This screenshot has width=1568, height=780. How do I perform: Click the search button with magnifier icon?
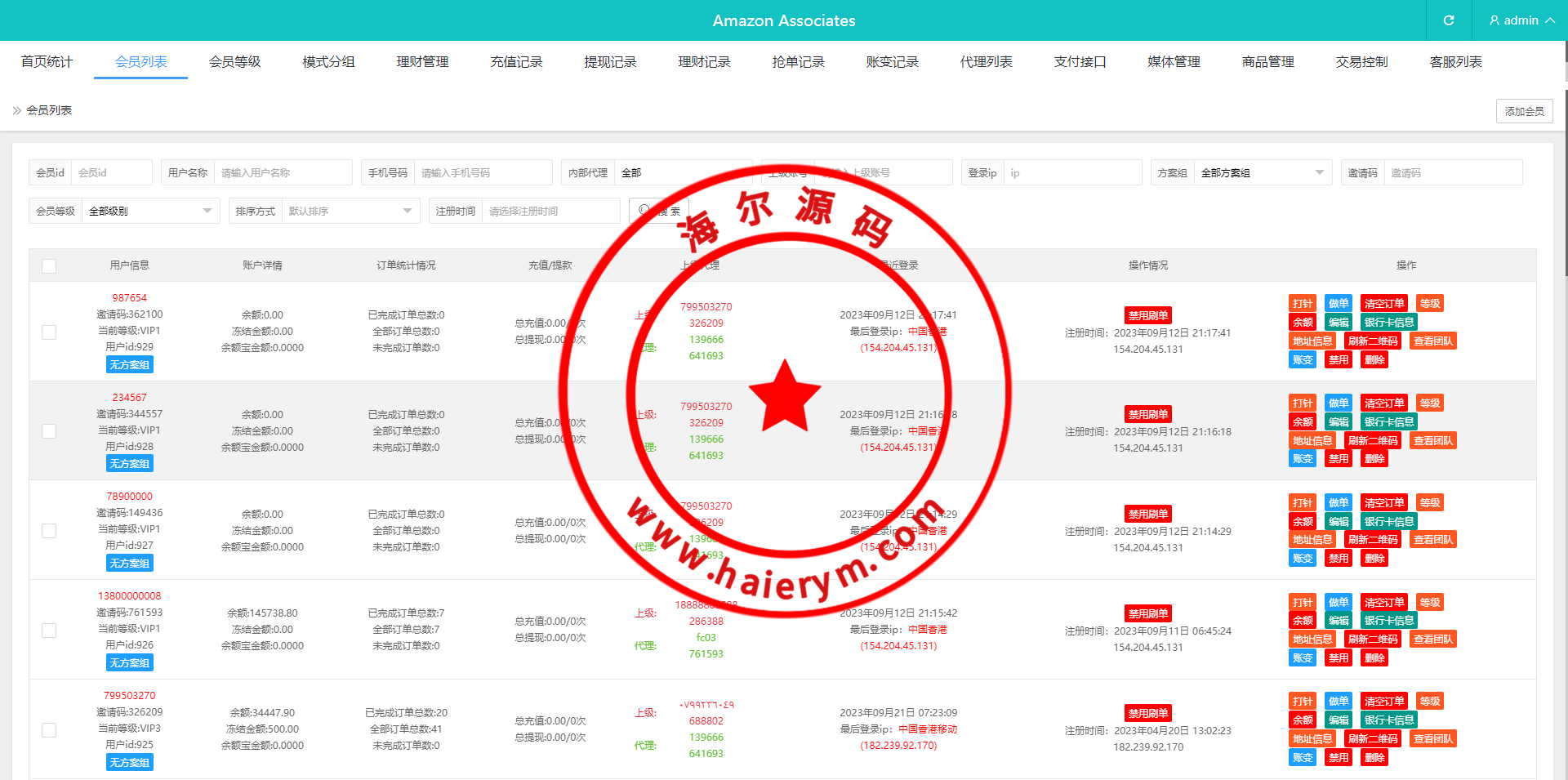659,211
